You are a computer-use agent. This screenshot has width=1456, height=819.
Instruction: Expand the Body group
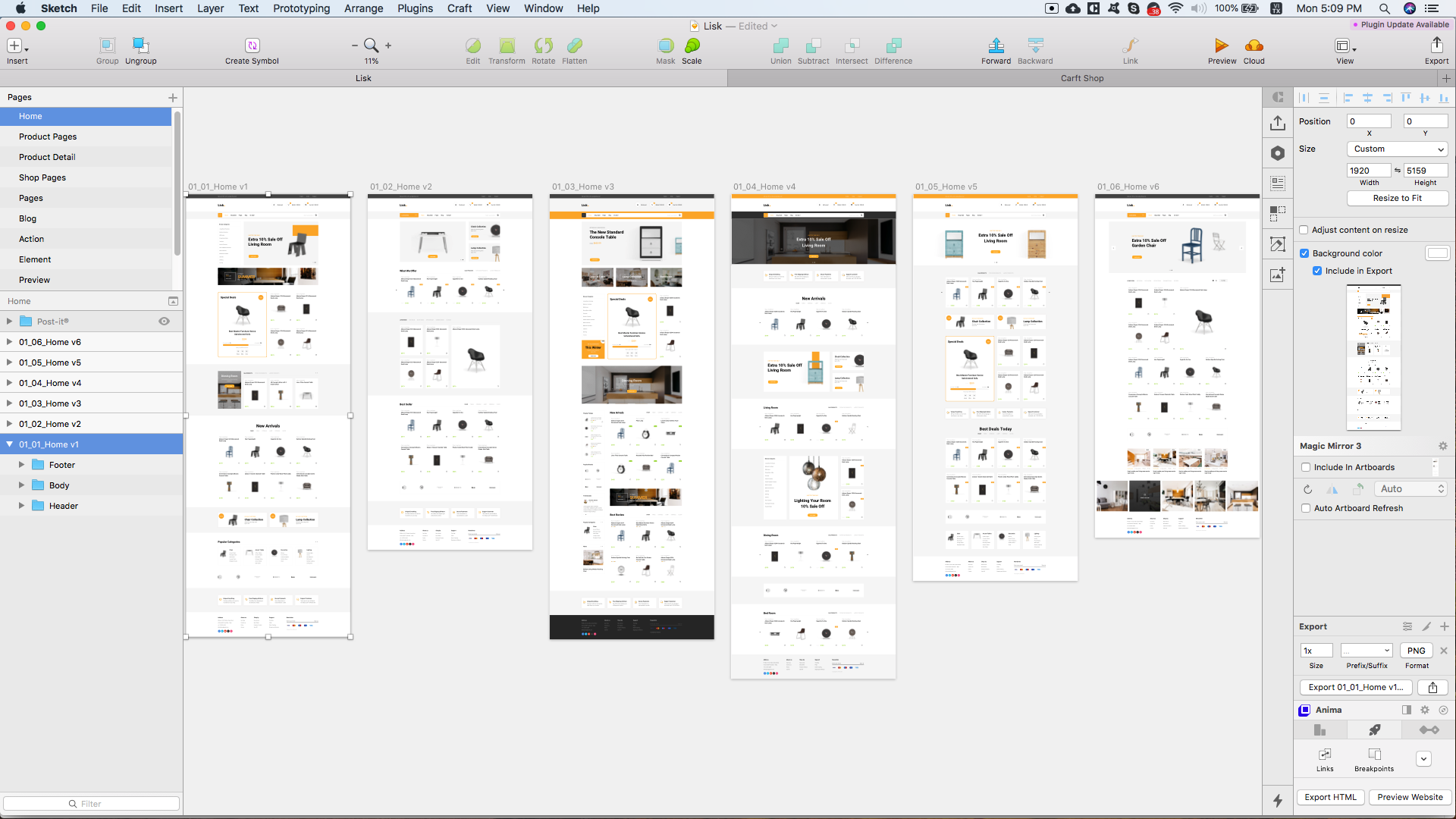coord(21,485)
